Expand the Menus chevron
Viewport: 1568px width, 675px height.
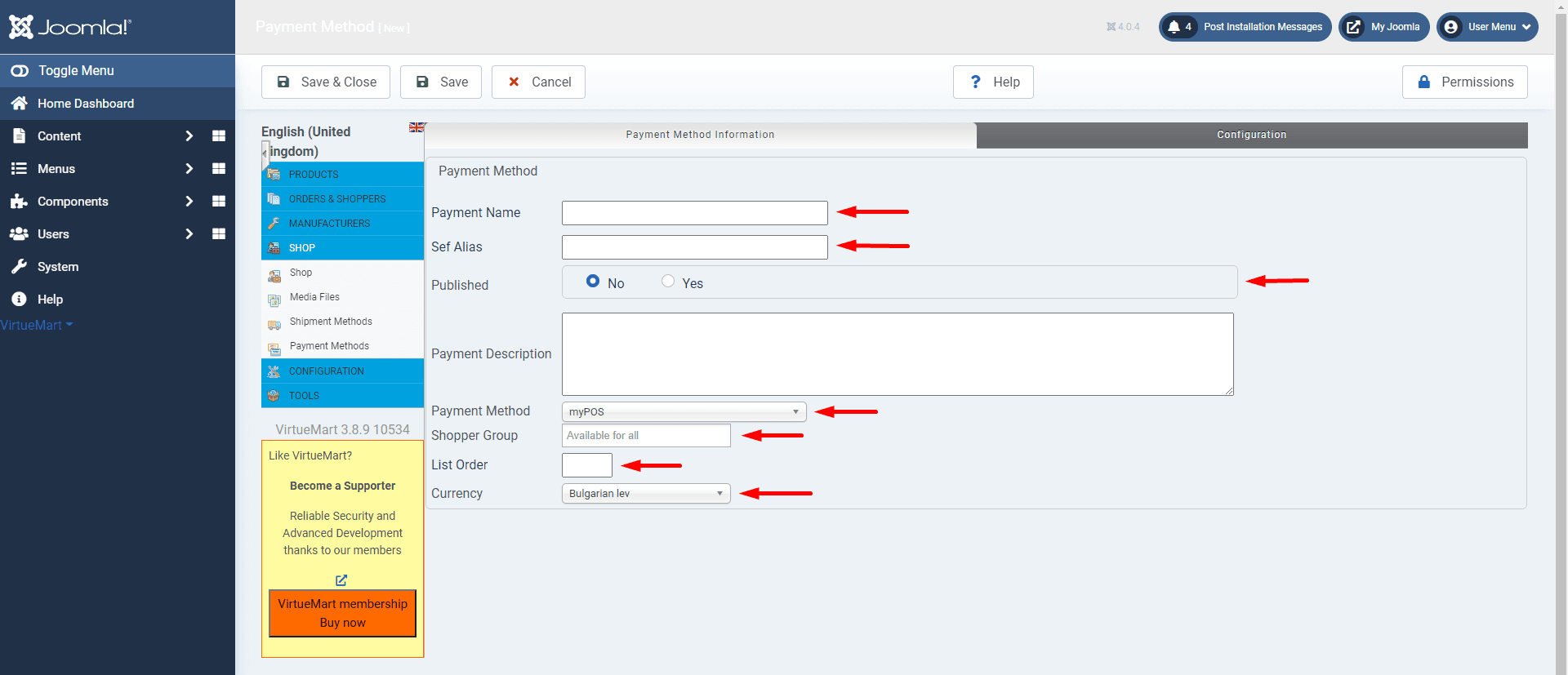(189, 169)
